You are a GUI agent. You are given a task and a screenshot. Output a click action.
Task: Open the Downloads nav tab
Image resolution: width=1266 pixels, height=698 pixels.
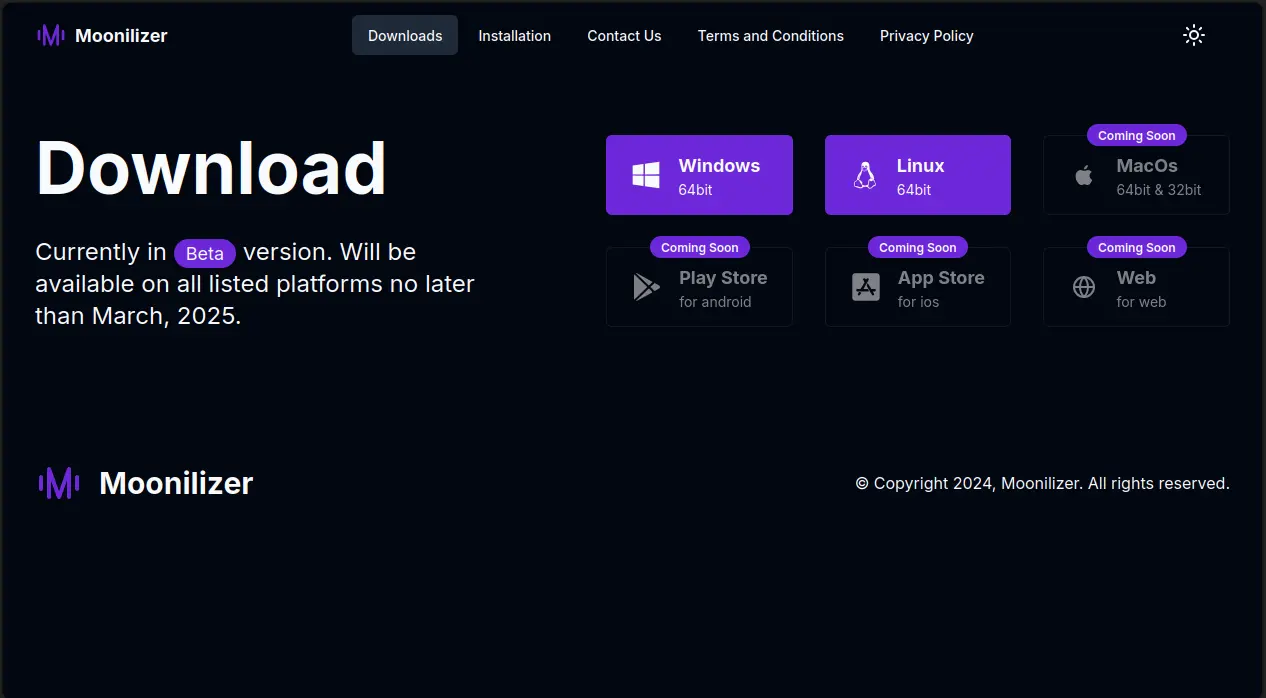pyautogui.click(x=405, y=36)
